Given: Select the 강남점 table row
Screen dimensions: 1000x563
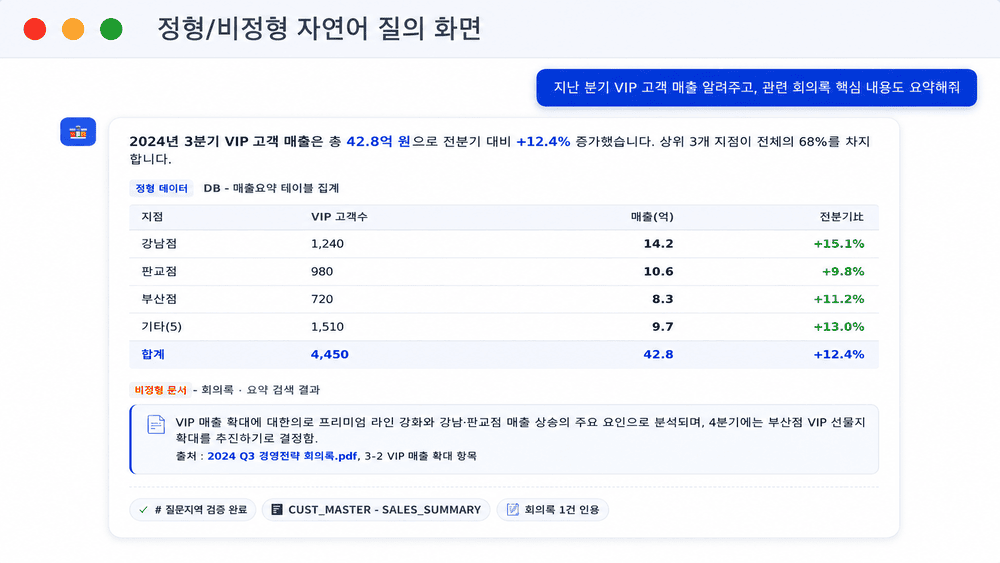Looking at the screenshot, I should (504, 244).
